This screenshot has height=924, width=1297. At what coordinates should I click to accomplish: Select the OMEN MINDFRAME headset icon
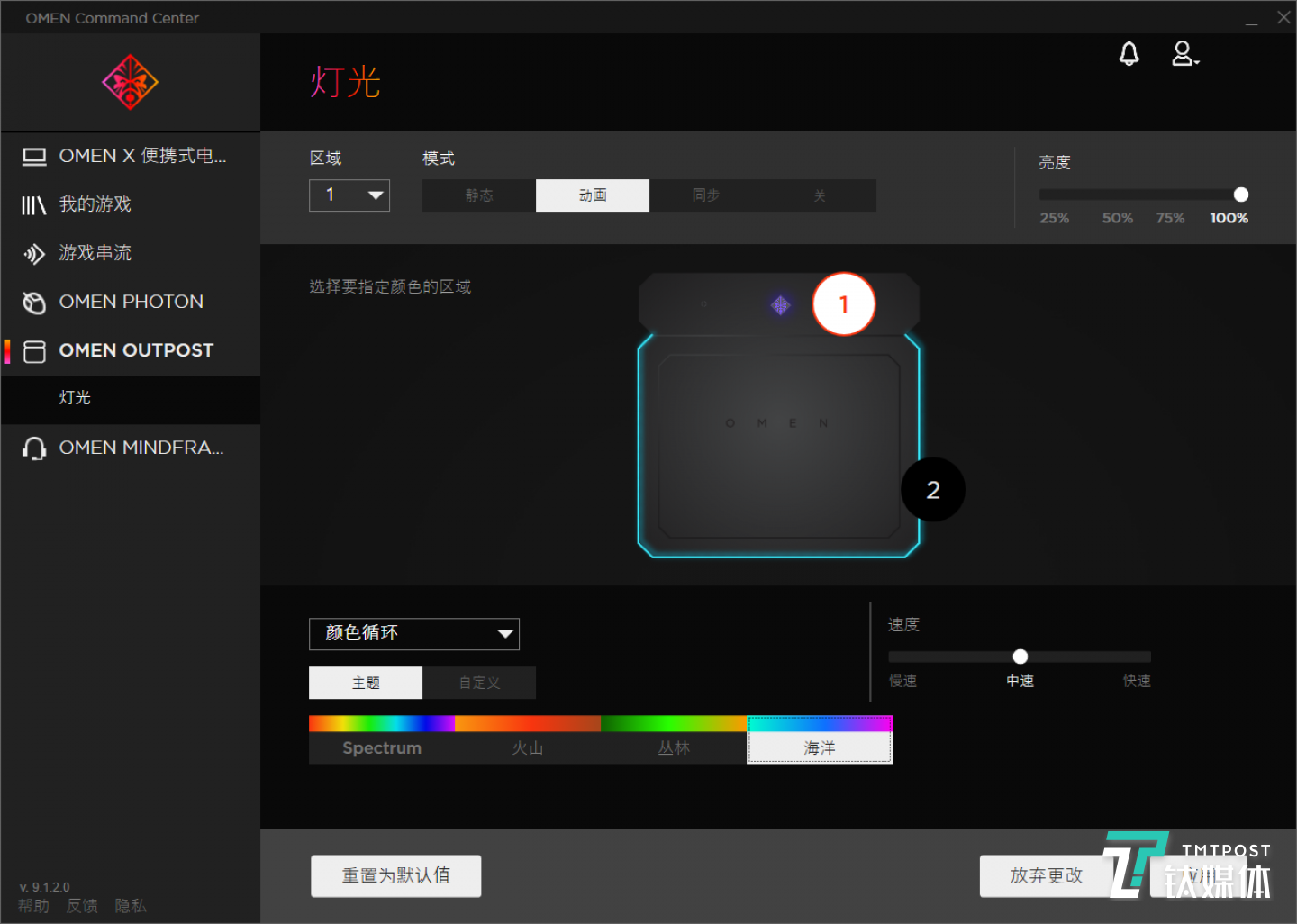(34, 448)
